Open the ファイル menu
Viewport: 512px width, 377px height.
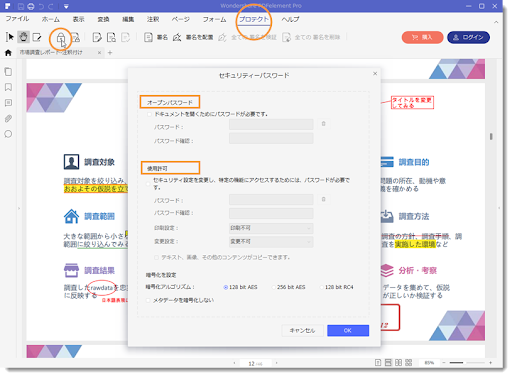(17, 19)
